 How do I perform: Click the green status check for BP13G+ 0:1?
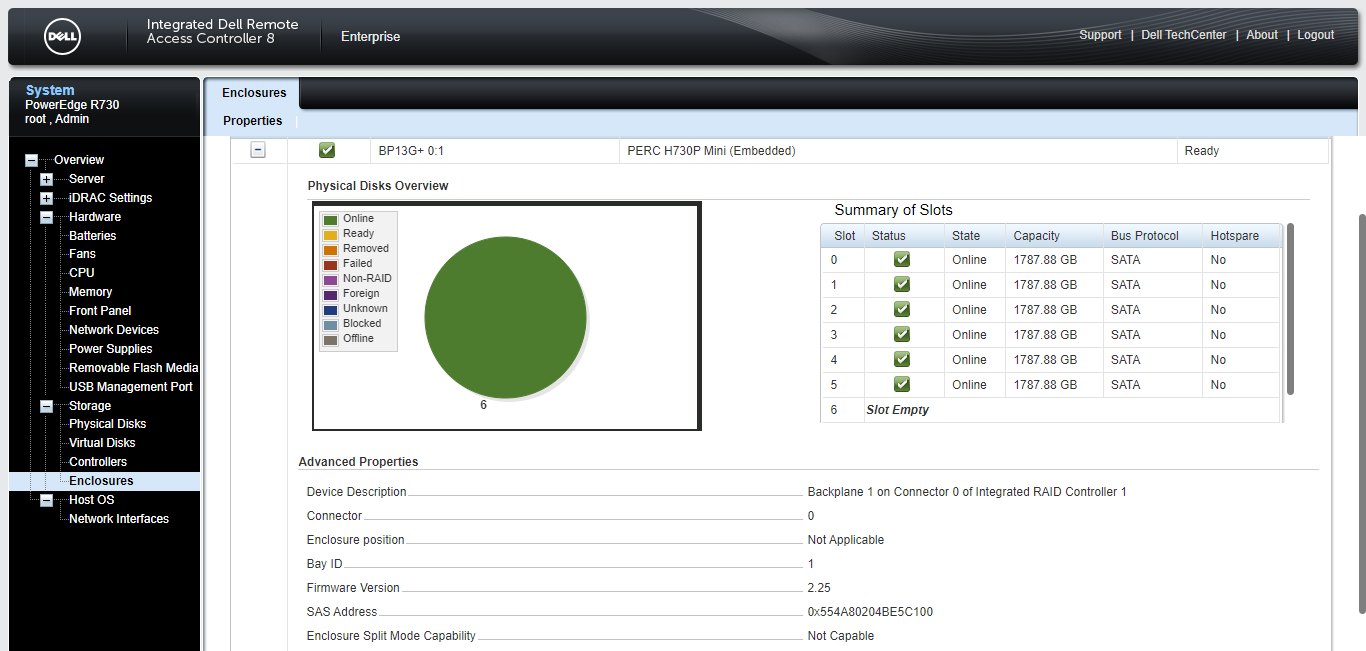point(327,150)
